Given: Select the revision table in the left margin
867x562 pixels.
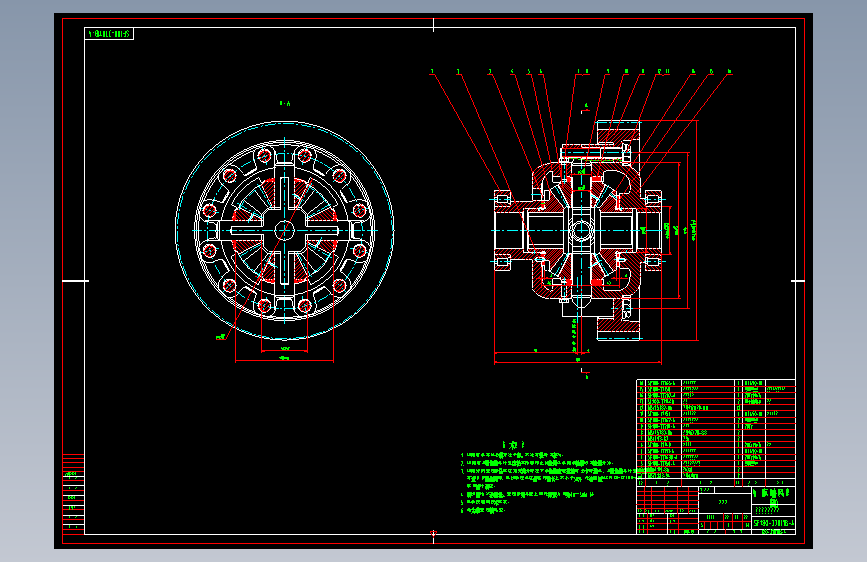Looking at the screenshot, I should (x=73, y=494).
